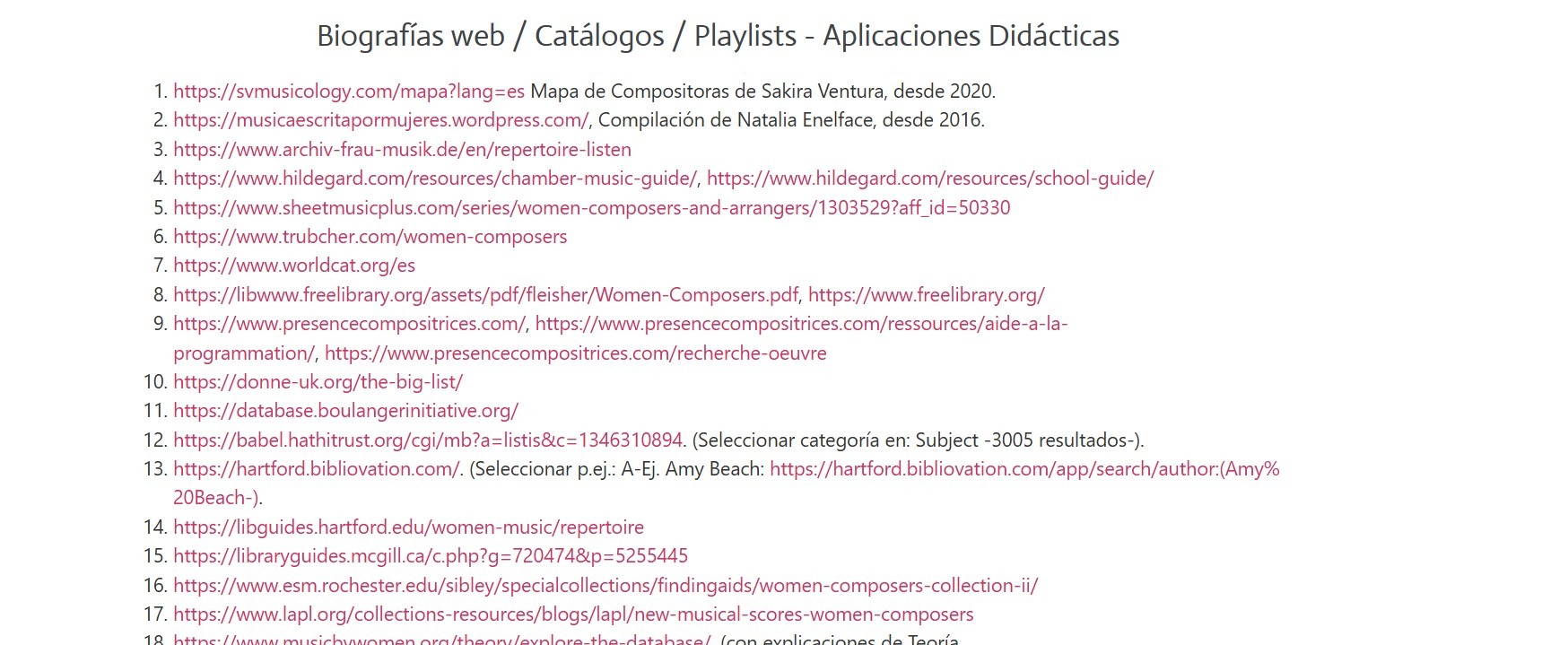The height and width of the screenshot is (645, 1568).
Task: Visit the sheetmusicplus women-composers-and-arrangers link
Action: [591, 208]
